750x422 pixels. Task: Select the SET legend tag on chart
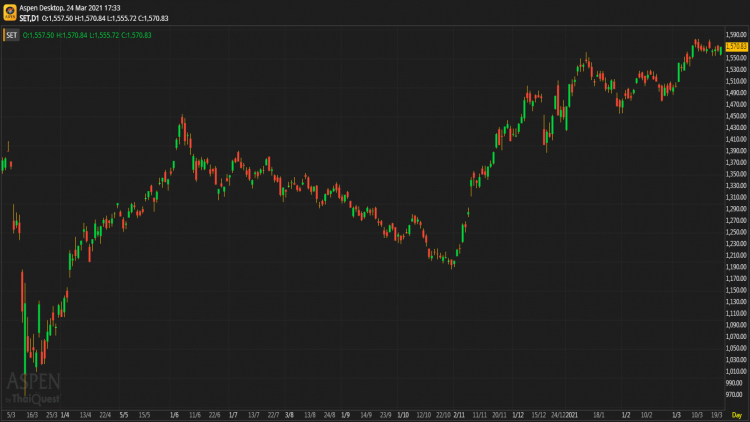click(11, 35)
